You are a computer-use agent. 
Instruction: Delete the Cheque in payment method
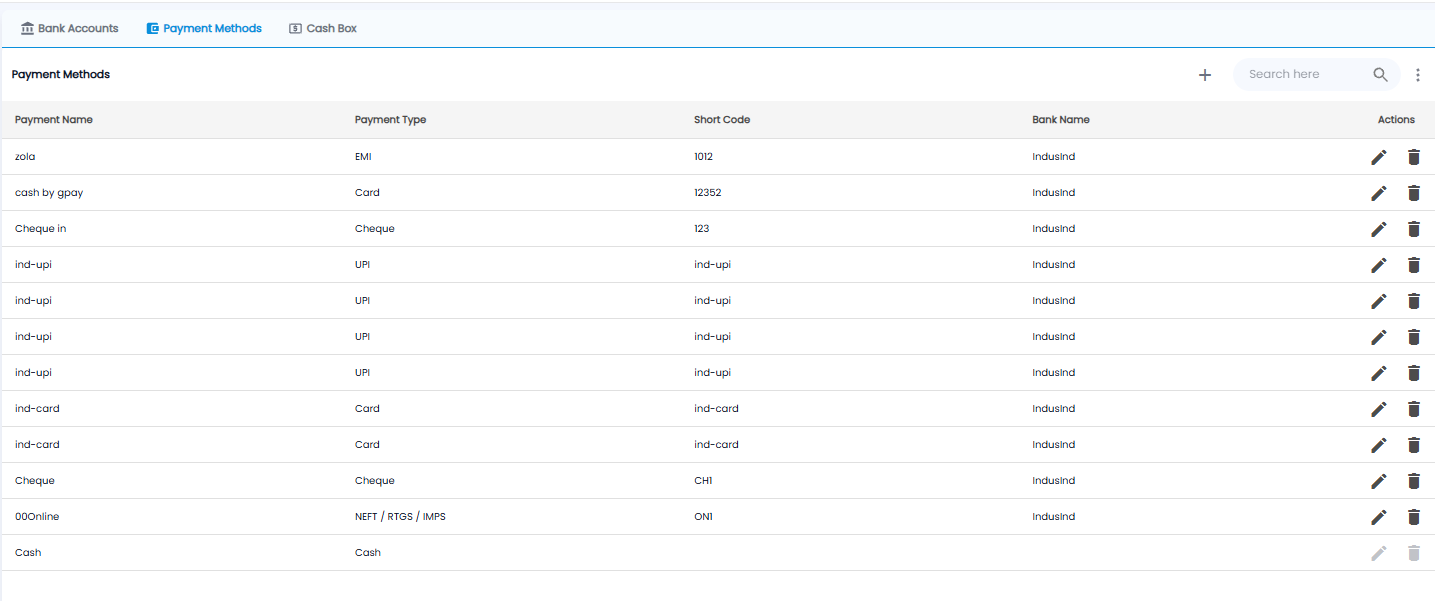click(1414, 229)
